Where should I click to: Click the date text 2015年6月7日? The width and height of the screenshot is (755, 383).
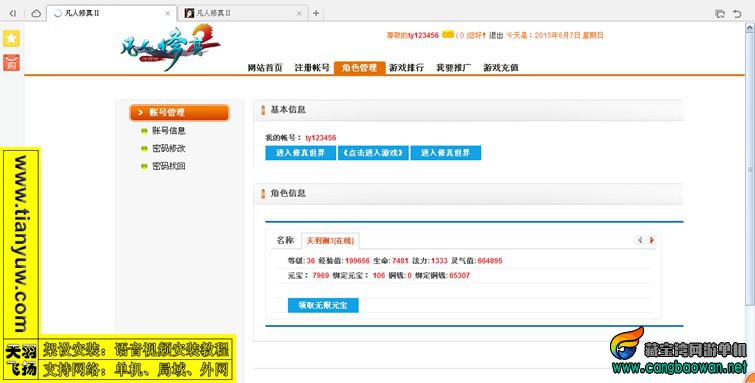tap(557, 35)
